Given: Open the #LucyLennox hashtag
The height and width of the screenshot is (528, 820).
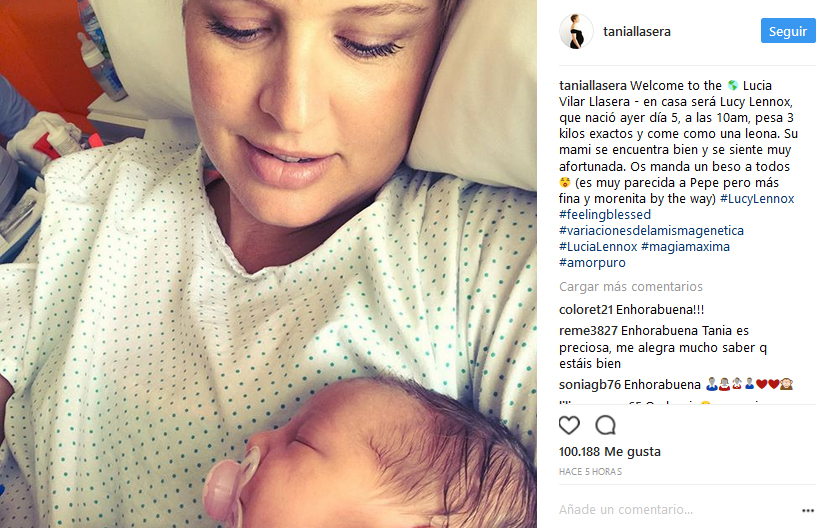Looking at the screenshot, I should (757, 199).
